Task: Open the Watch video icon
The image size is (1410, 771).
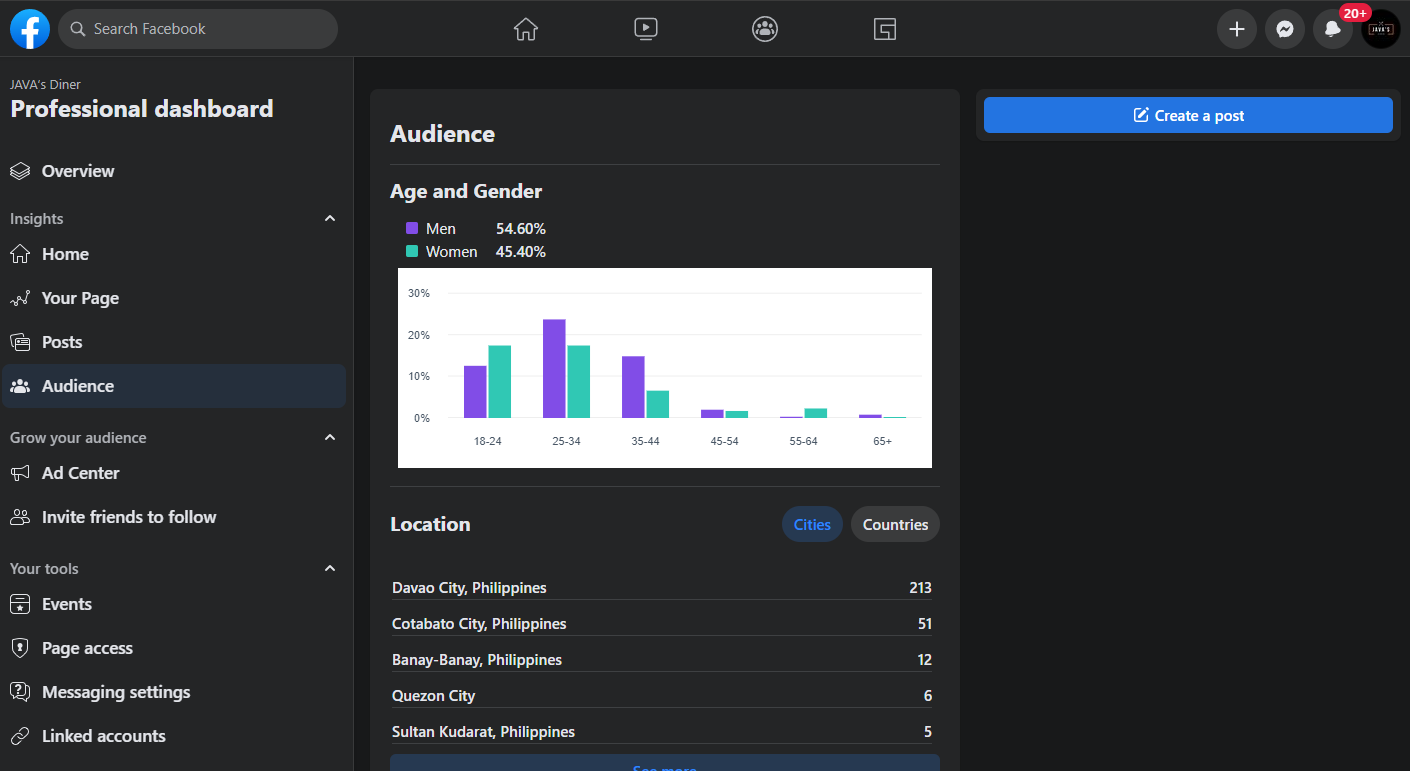Action: tap(646, 29)
